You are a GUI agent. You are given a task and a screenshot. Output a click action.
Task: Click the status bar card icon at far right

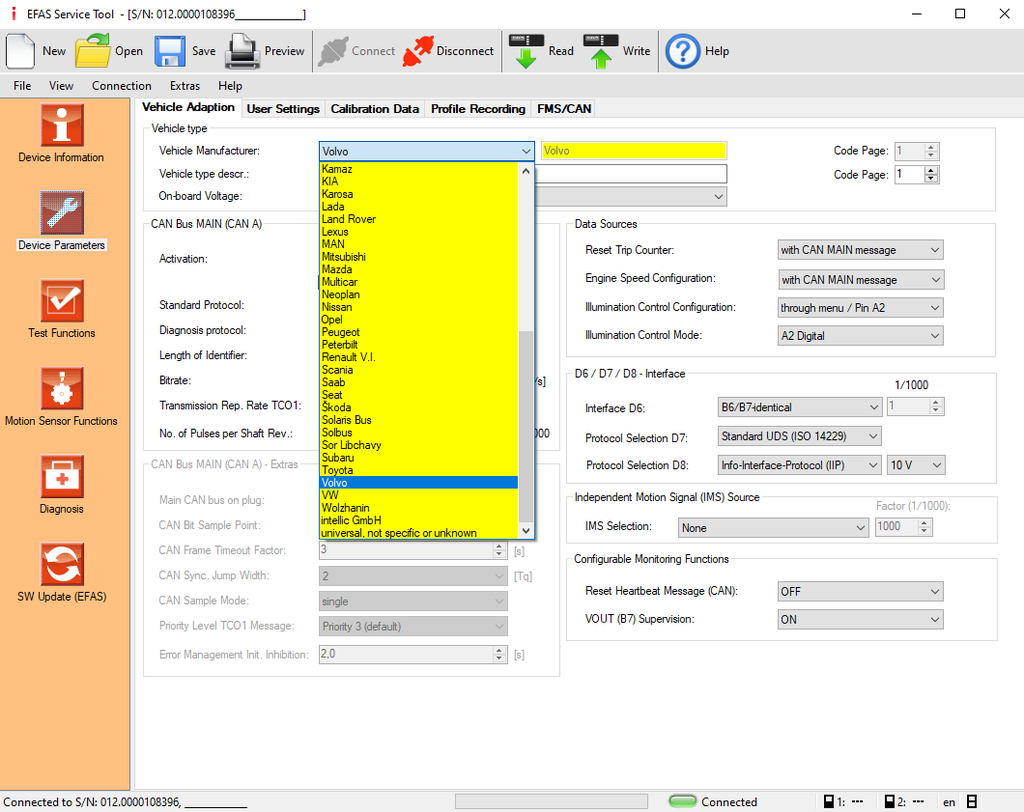click(x=972, y=802)
